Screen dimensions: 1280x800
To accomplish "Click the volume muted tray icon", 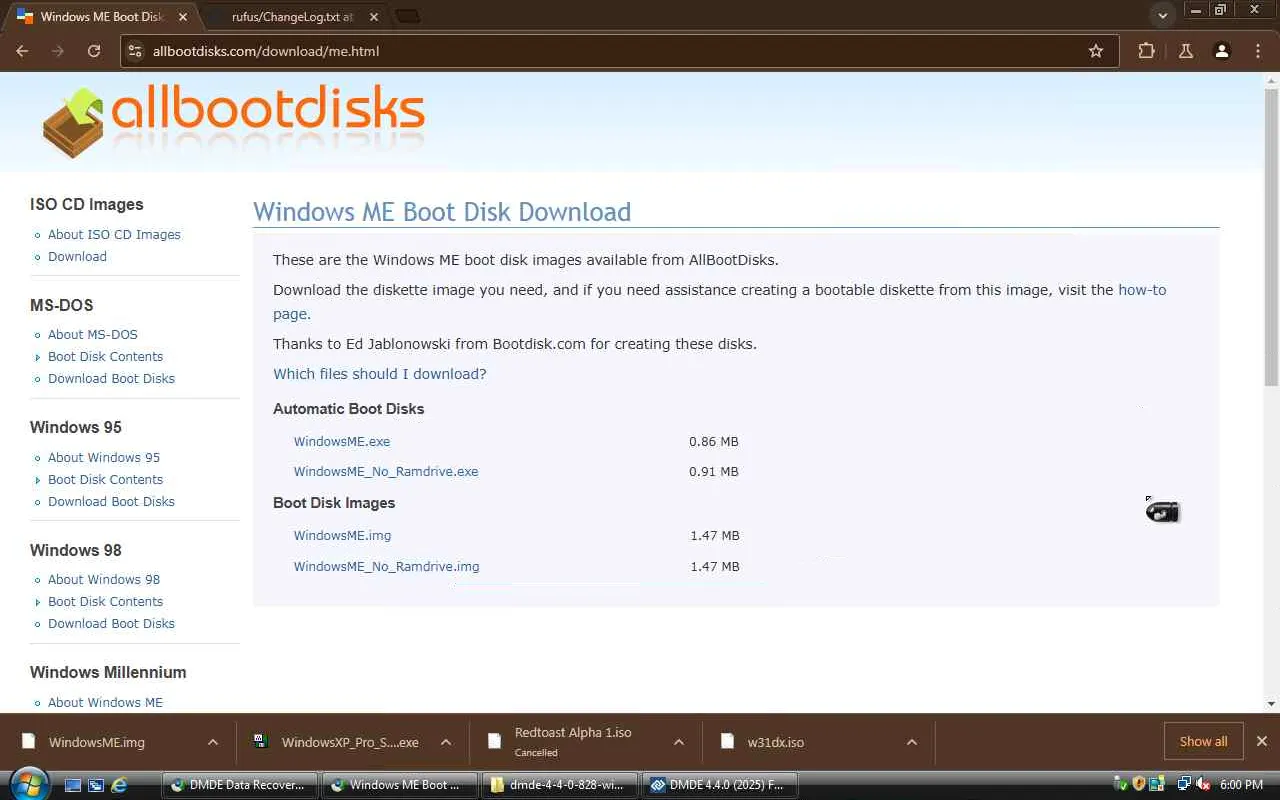I will point(1202,784).
